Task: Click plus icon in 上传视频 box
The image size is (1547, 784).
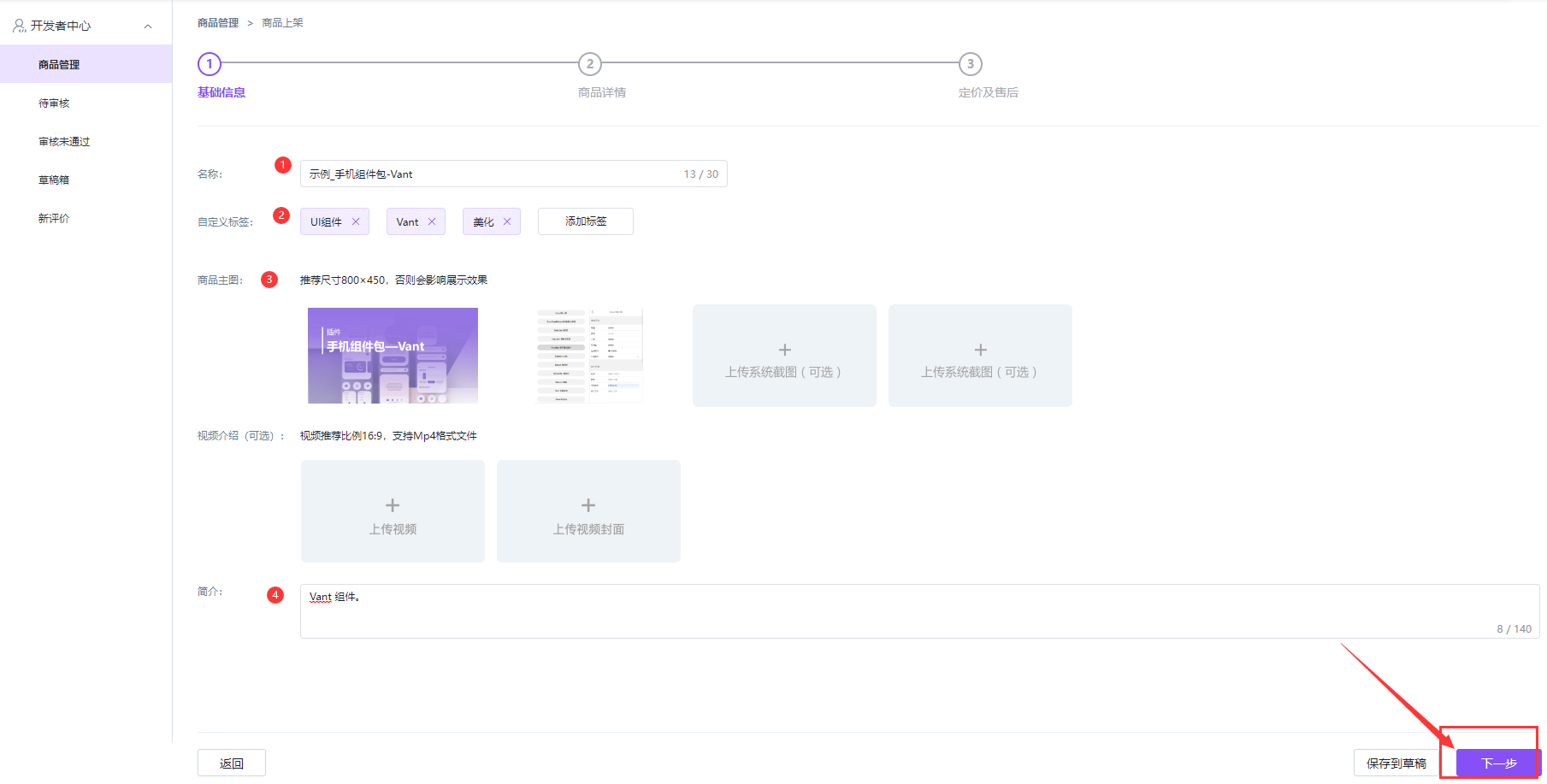Action: (393, 505)
